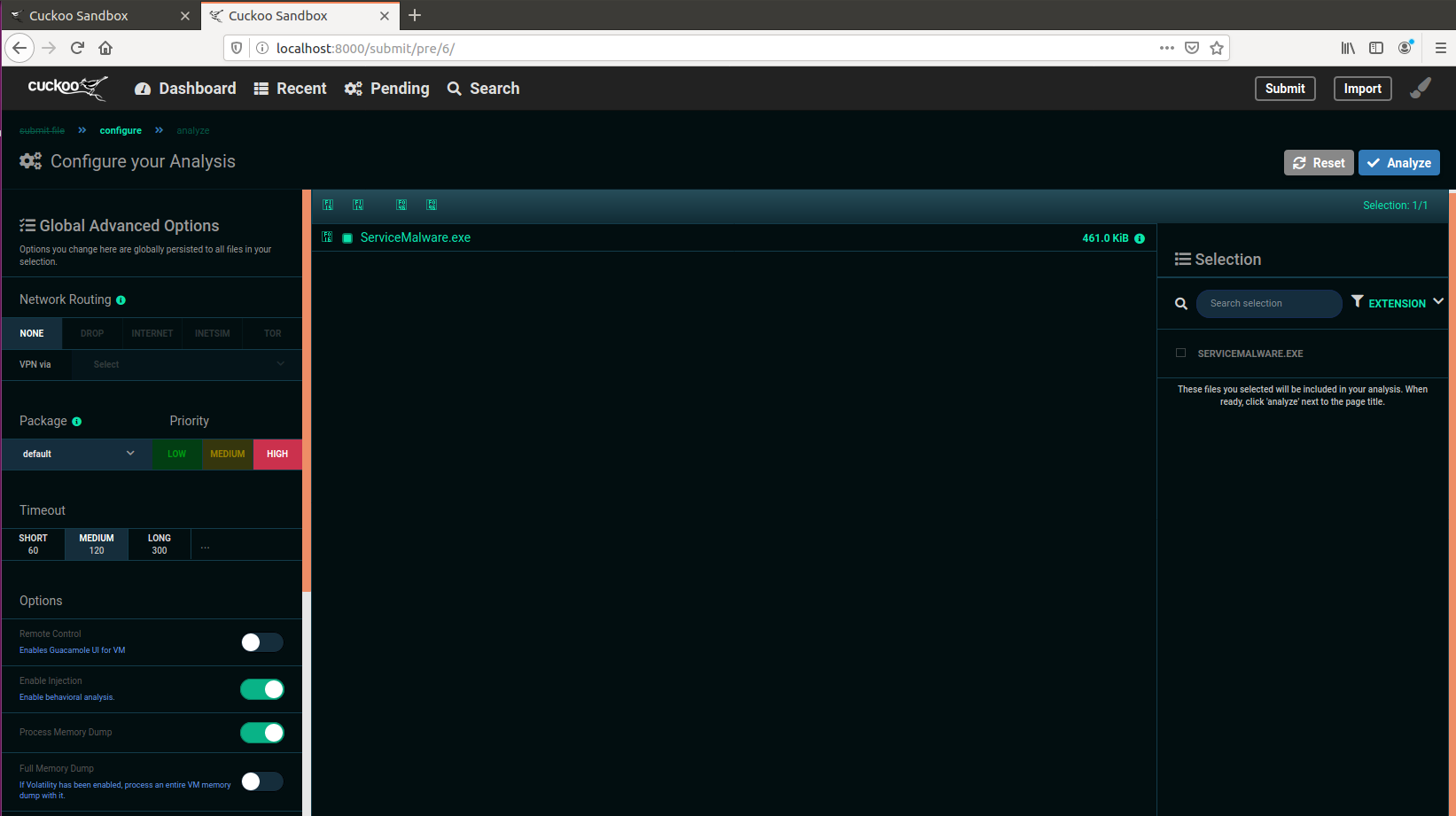Go to the Pending menu item
1456x816 pixels.
pyautogui.click(x=387, y=89)
